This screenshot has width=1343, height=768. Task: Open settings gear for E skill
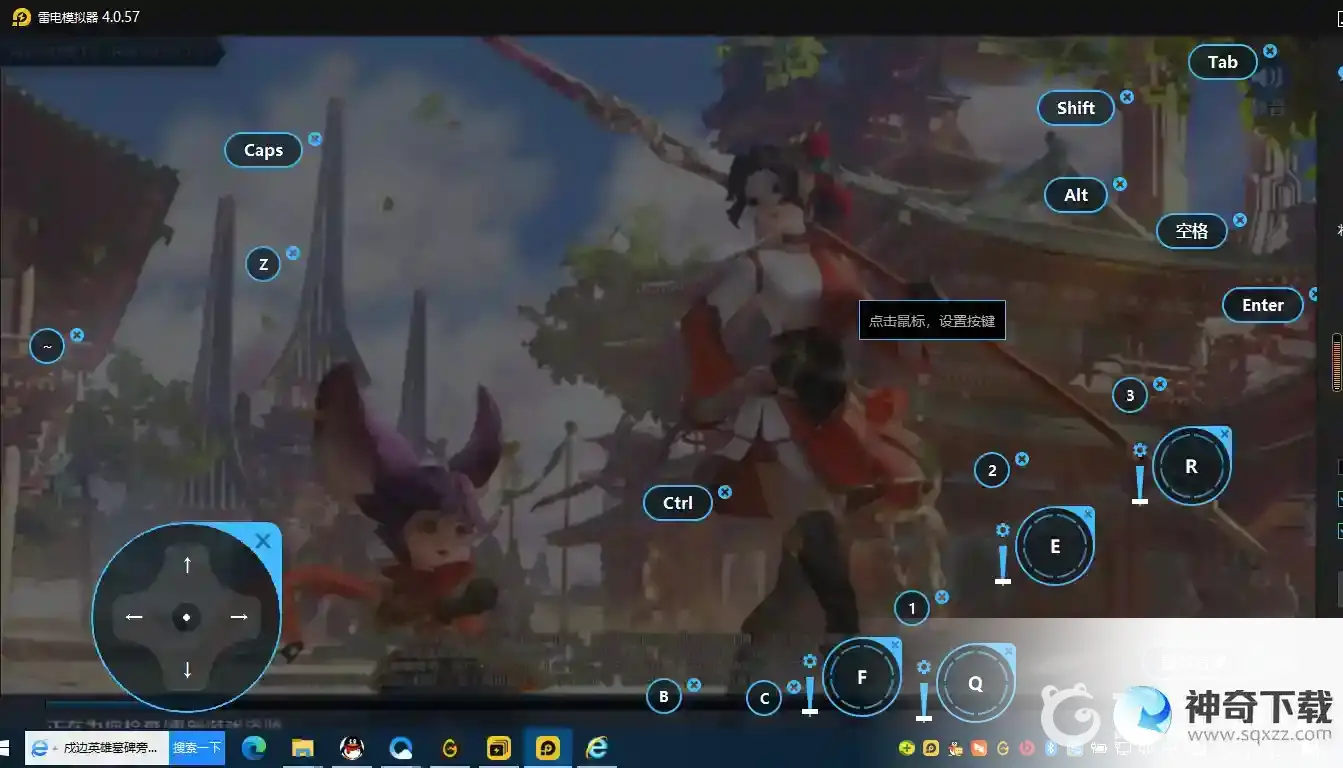tap(1003, 530)
